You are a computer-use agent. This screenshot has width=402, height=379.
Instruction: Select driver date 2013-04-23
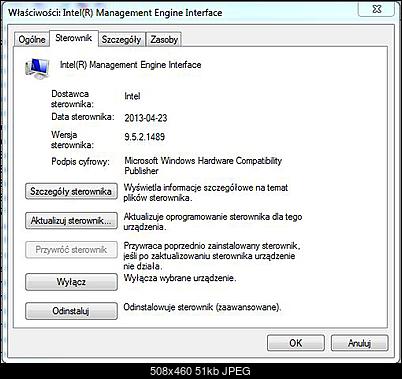[x=146, y=118]
